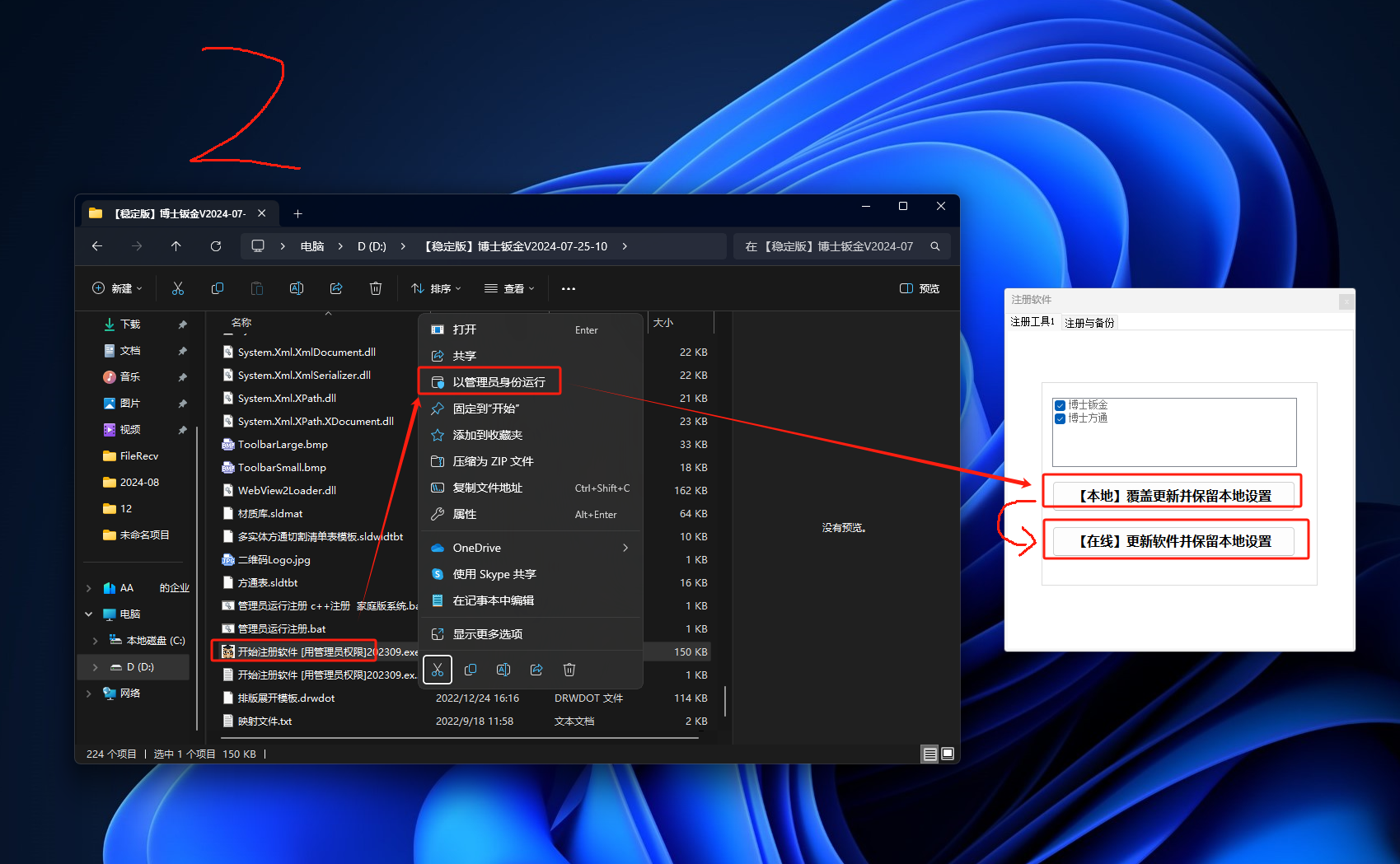
Task: Click D (D:) in the address breadcrumb
Action: [372, 246]
